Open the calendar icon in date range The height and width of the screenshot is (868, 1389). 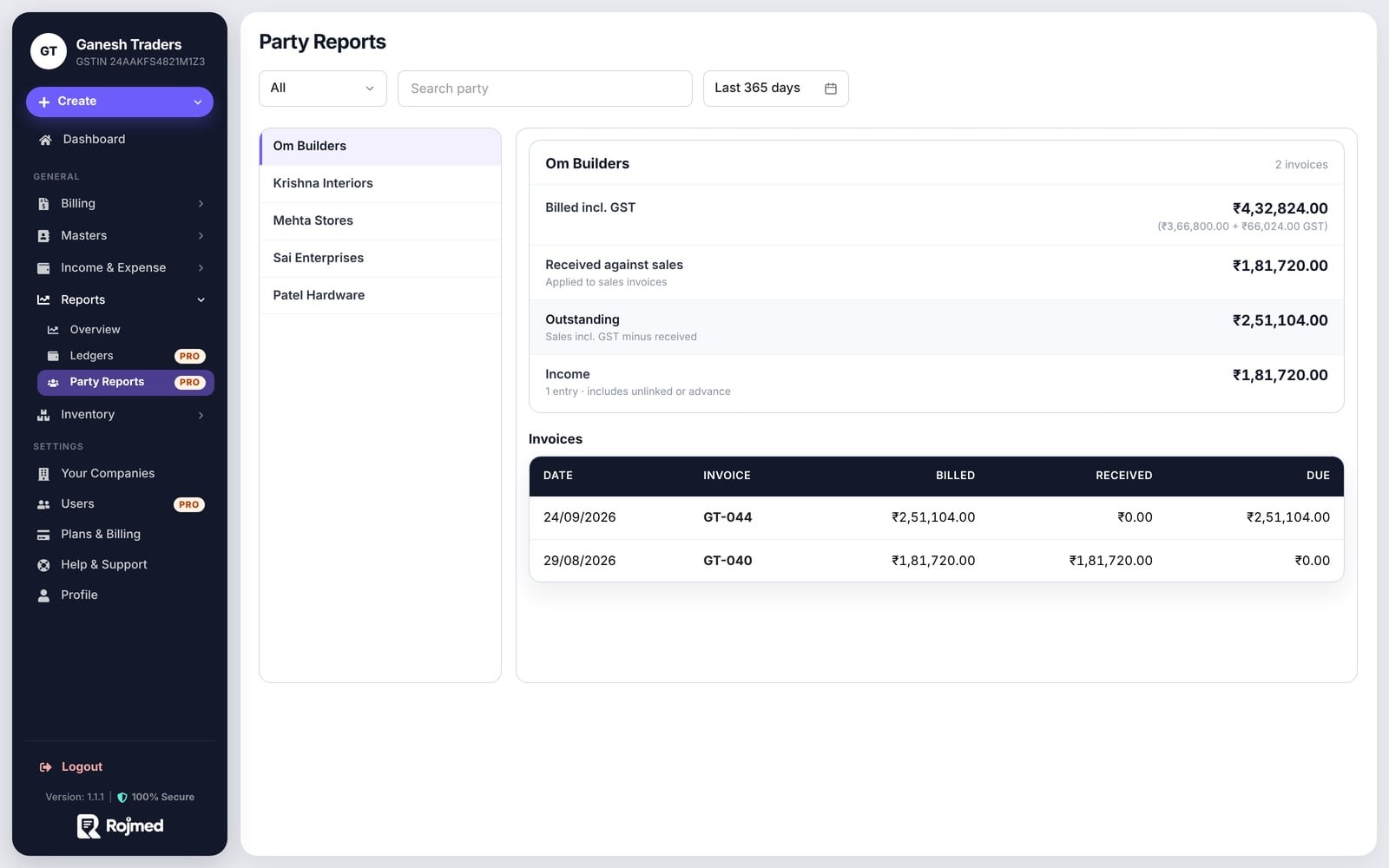tap(831, 89)
